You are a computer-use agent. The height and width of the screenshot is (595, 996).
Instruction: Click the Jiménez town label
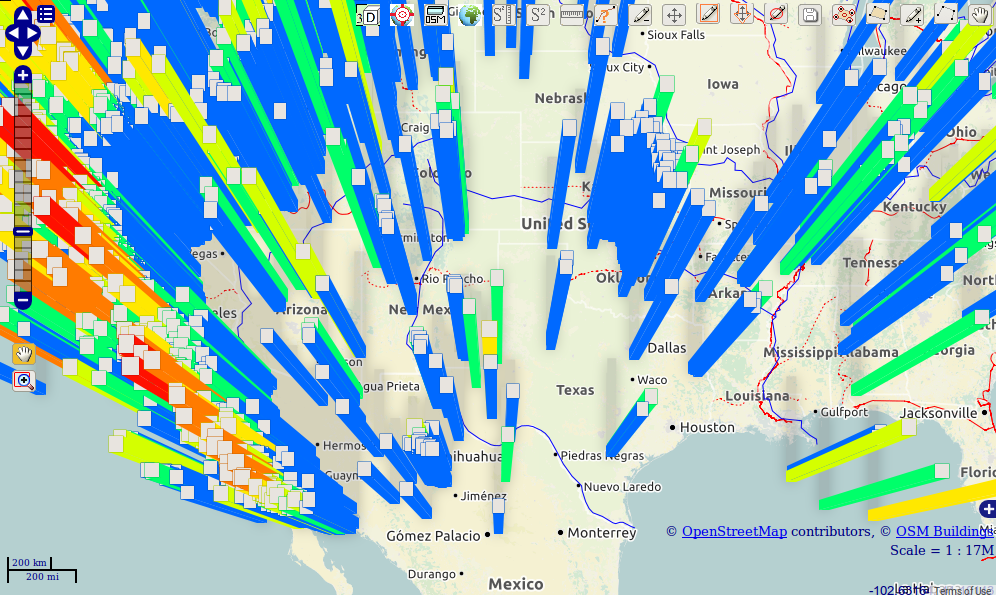point(483,496)
